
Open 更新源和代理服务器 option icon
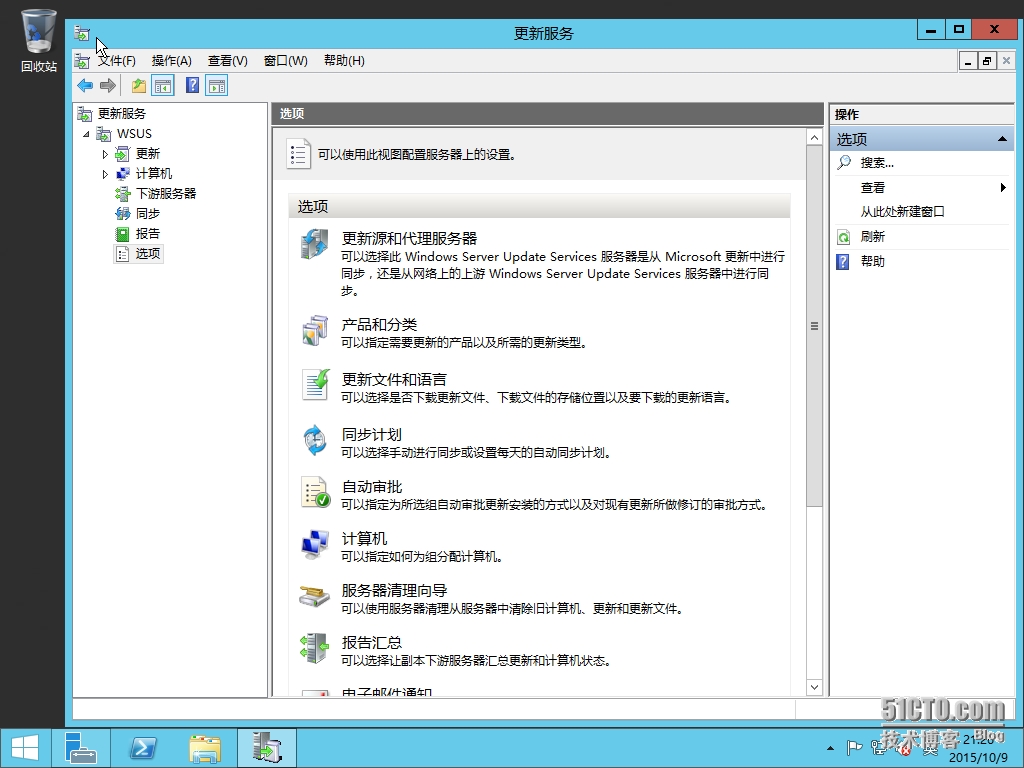(x=315, y=244)
